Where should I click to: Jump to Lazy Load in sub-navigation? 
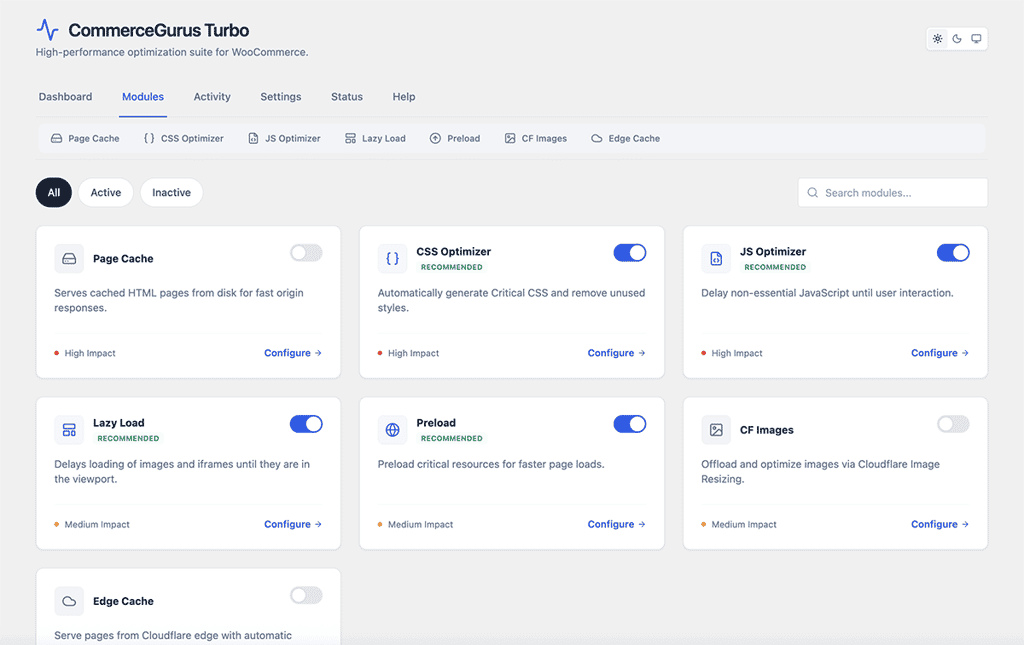point(375,138)
